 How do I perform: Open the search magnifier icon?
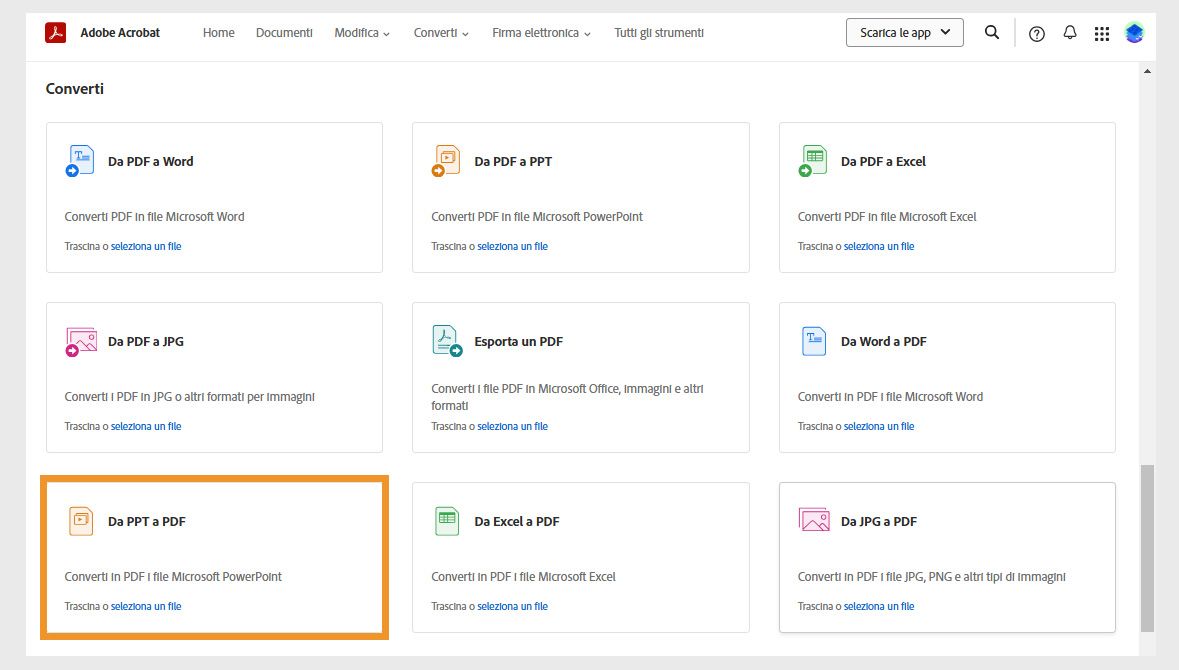(992, 33)
